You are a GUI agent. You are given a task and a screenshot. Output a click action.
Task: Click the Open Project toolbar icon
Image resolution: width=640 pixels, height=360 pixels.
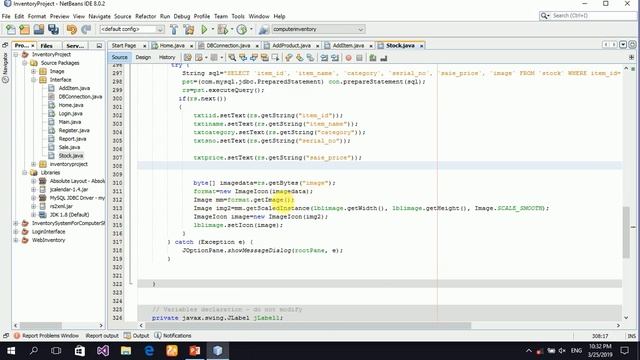click(39, 29)
